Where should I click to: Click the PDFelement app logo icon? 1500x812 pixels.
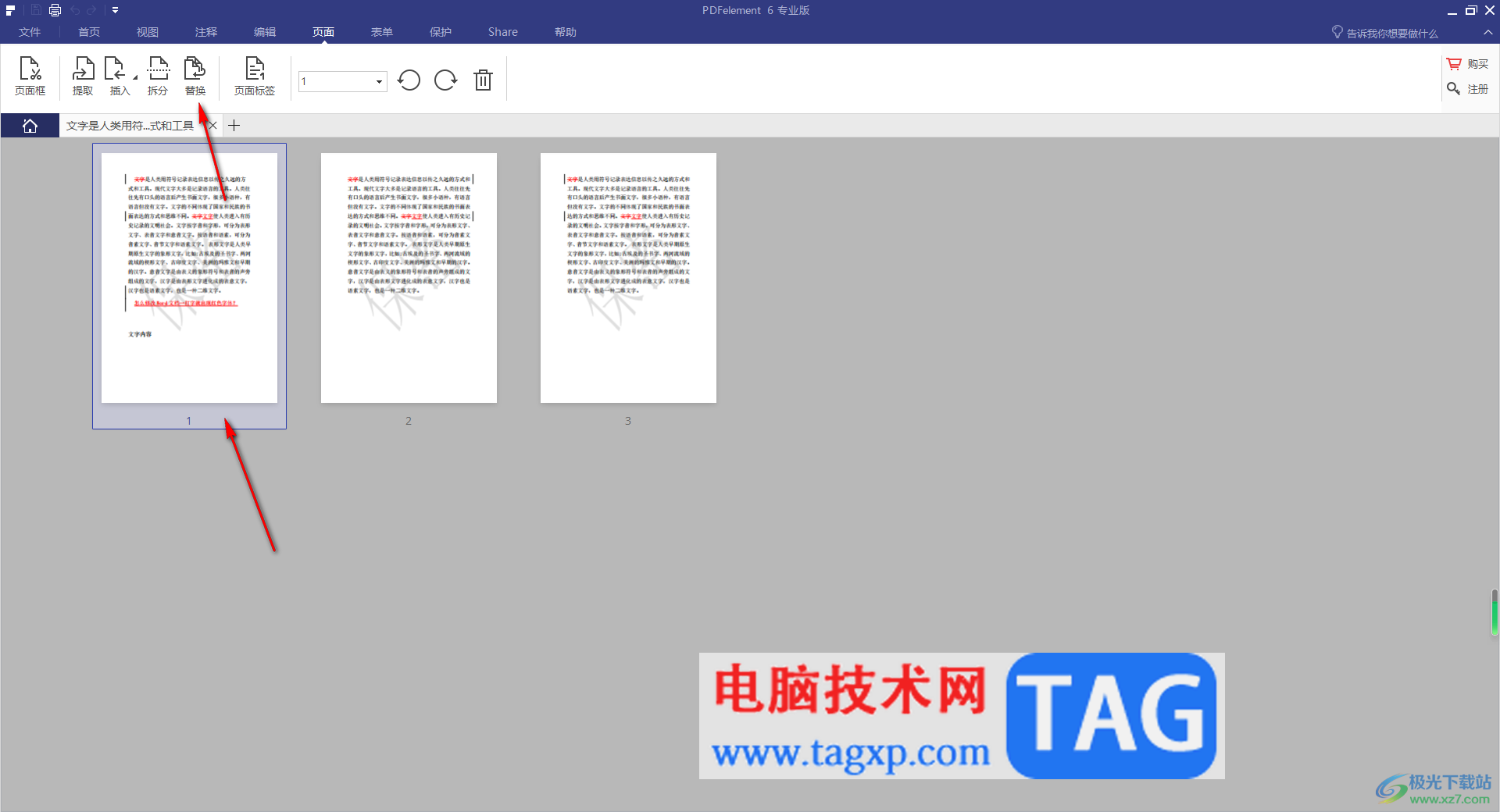[10, 10]
